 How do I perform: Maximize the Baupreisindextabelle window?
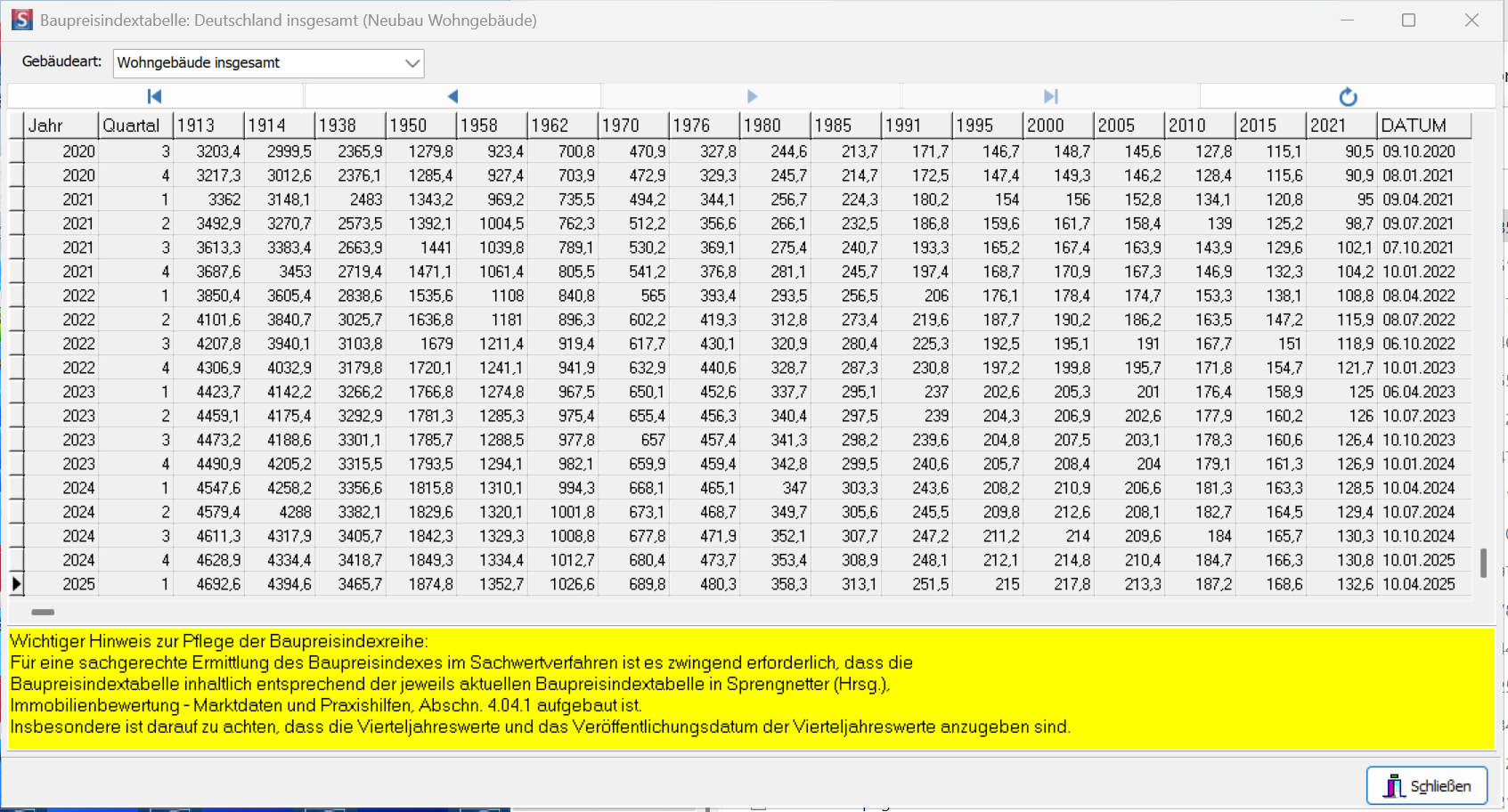pyautogui.click(x=1408, y=20)
